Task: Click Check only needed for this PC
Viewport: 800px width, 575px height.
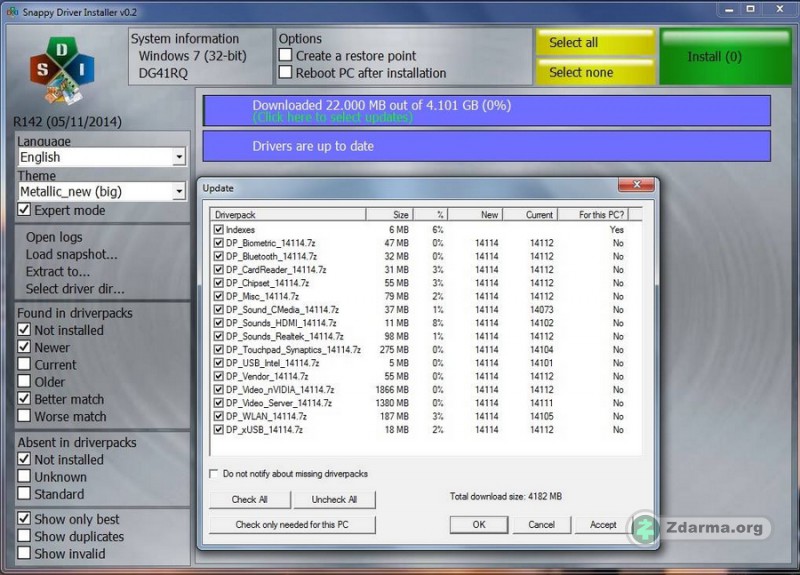Action: pyautogui.click(x=292, y=524)
